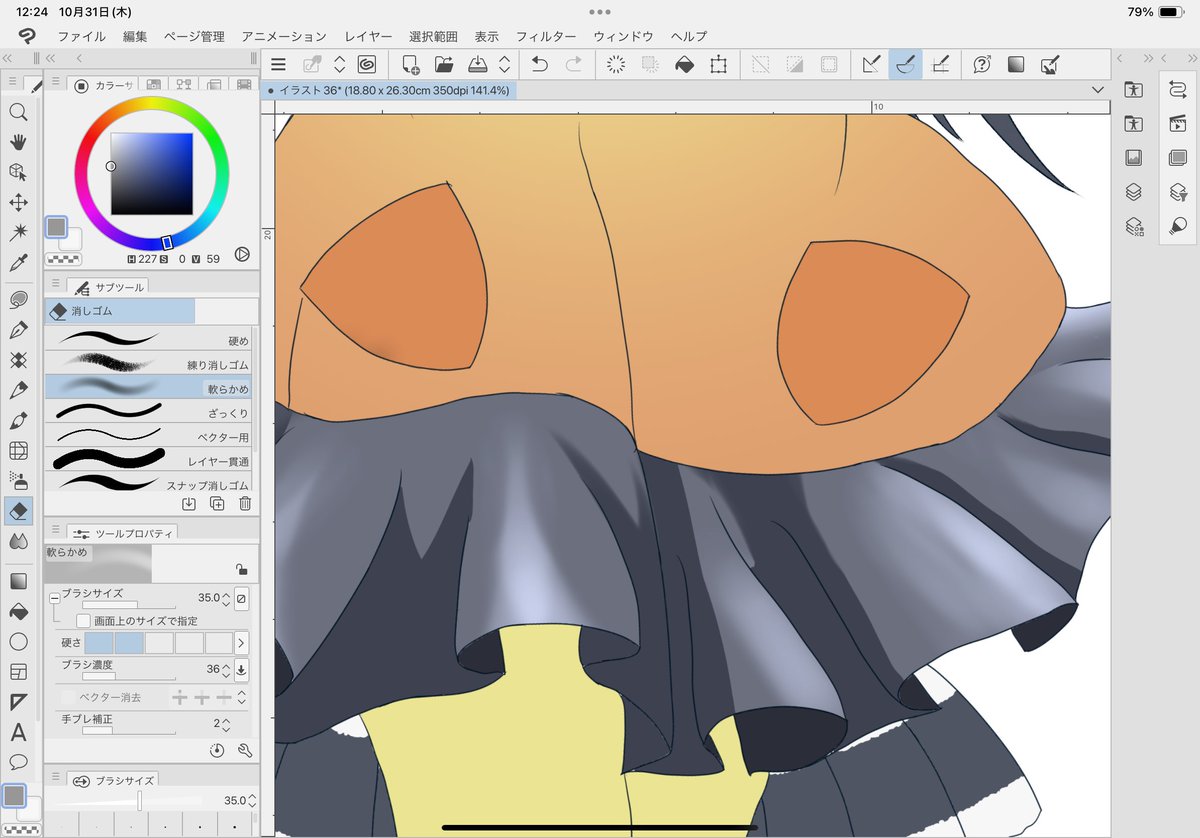Toggle Snap to Special Ruler icon
1200x838 pixels.
tap(906, 64)
